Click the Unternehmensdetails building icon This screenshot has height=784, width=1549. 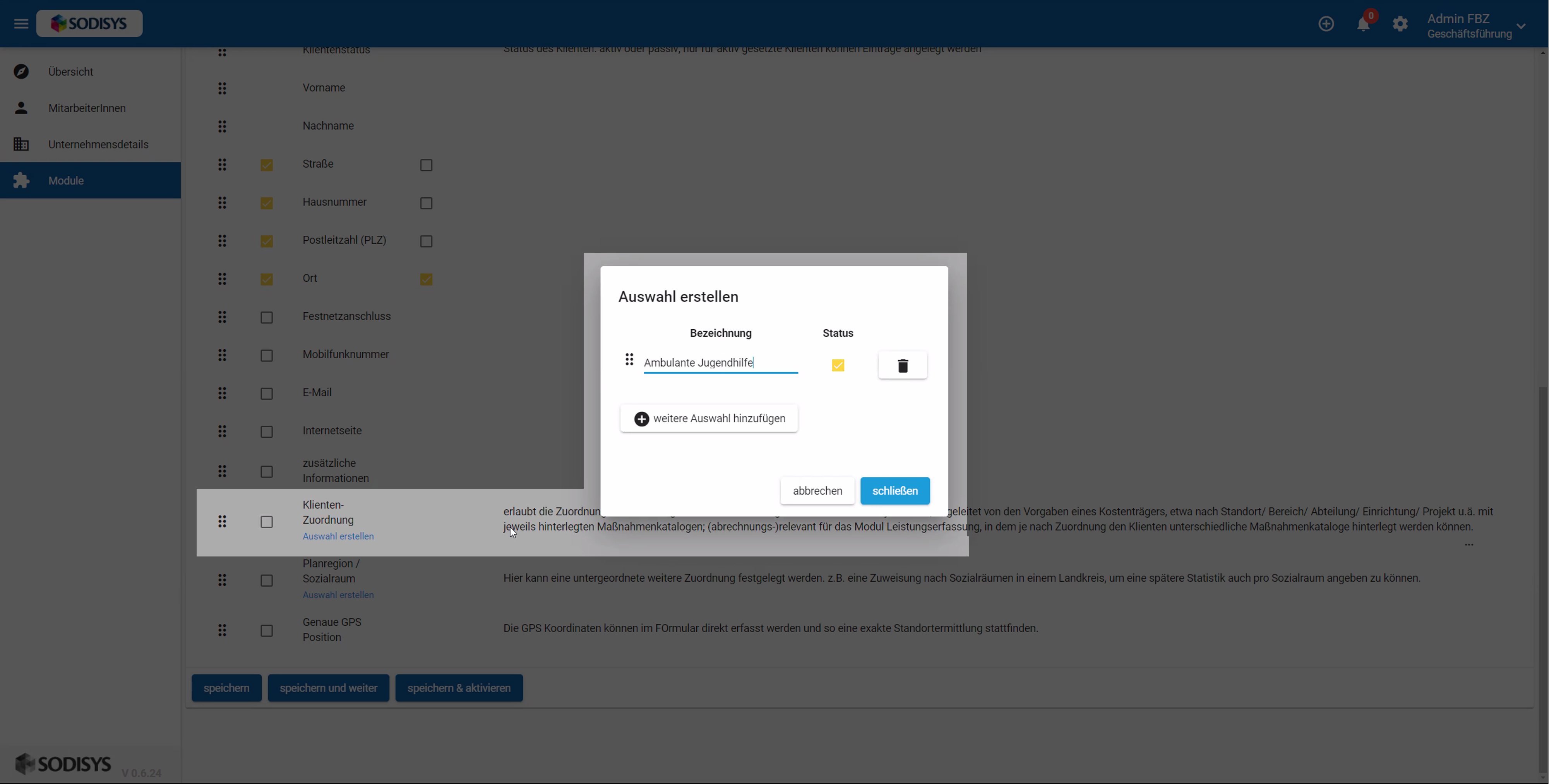[x=21, y=144]
